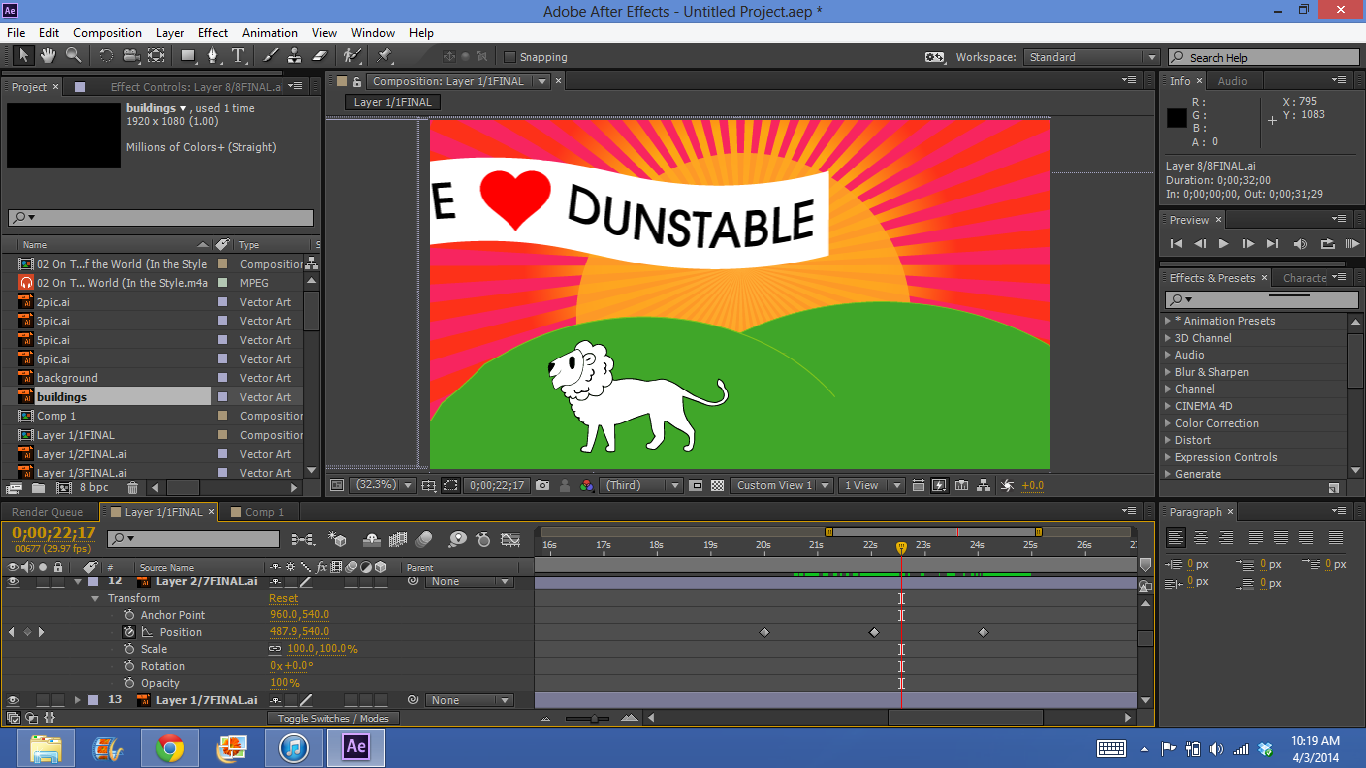Viewport: 1366px width, 768px height.
Task: Toggle the Anchor Point stopwatch
Action: click(129, 615)
